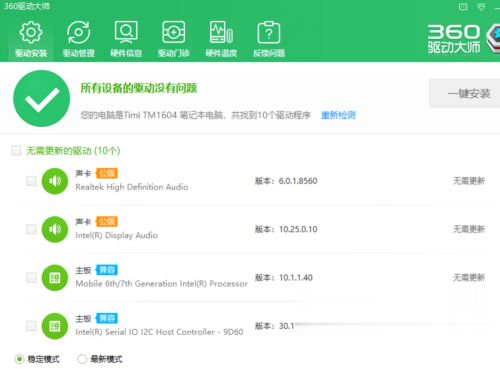Click the Serial IO I2C motherboard icon
The height and width of the screenshot is (369, 500).
pos(55,326)
